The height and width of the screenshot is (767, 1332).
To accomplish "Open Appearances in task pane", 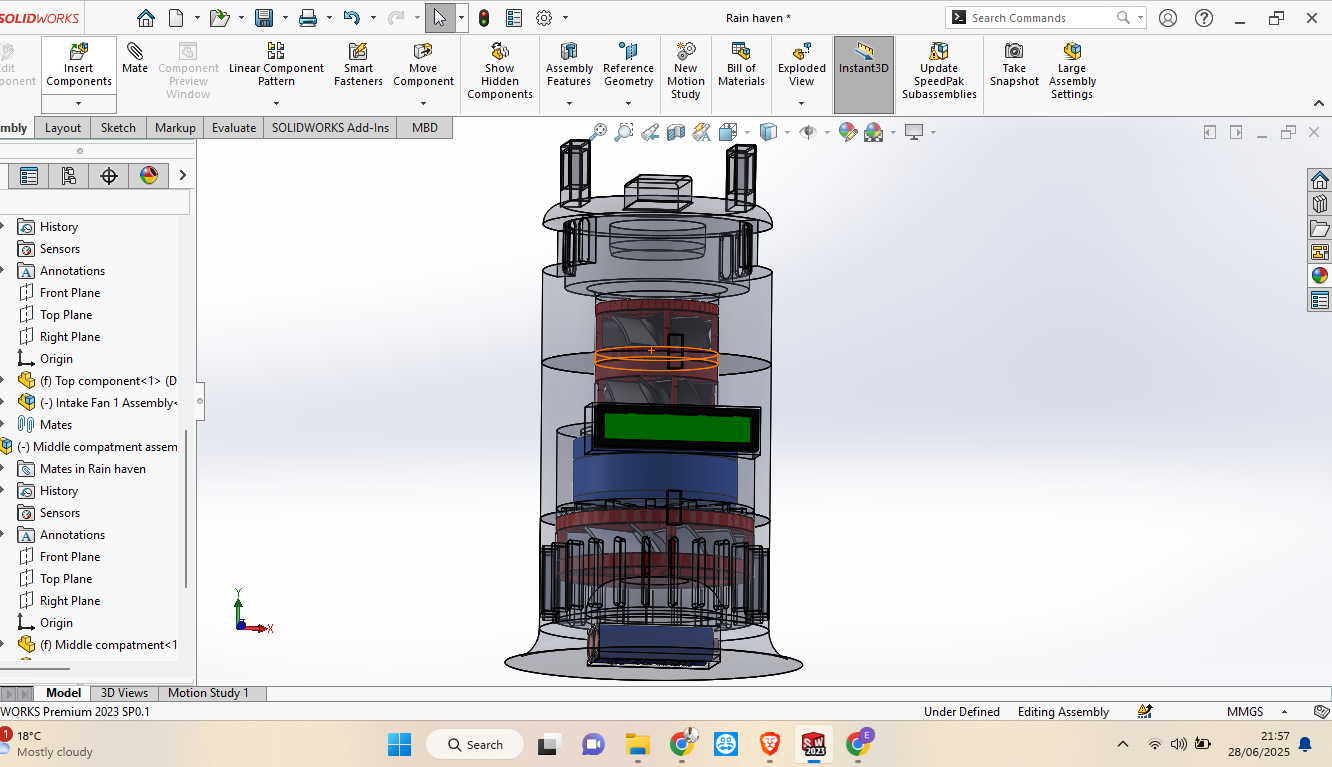I will 1320,275.
